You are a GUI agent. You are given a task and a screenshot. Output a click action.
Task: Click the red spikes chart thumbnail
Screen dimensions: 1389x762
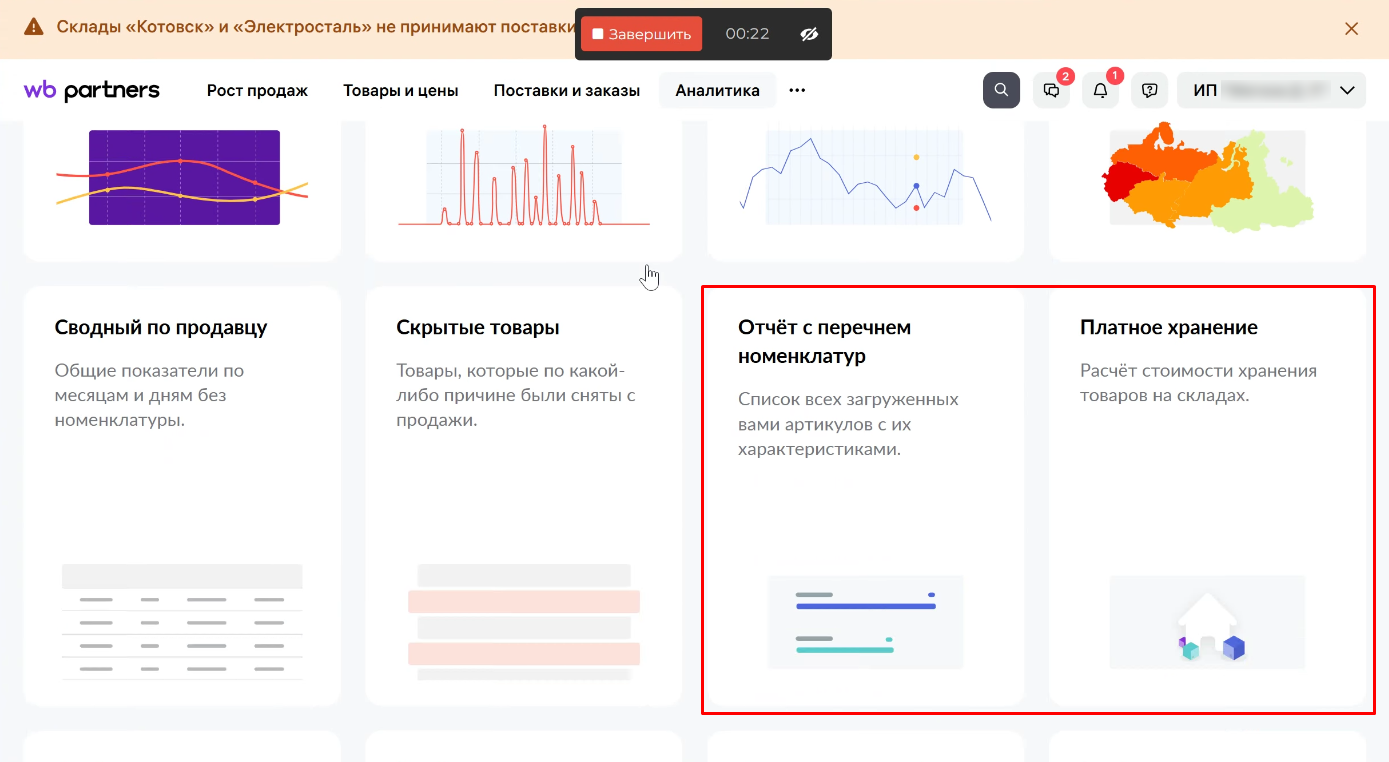coord(524,177)
